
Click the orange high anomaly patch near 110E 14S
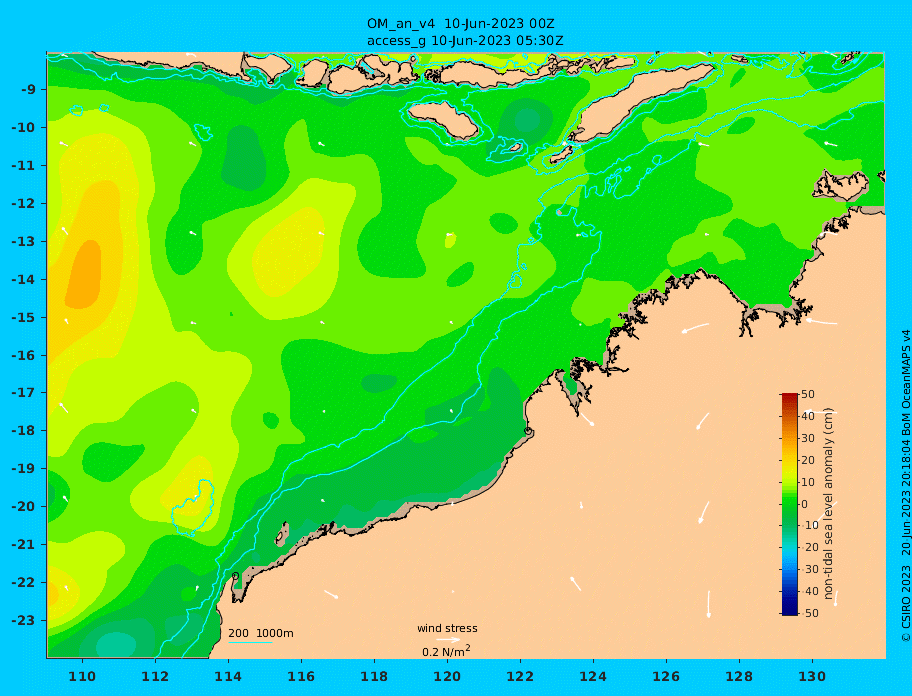coord(83,274)
